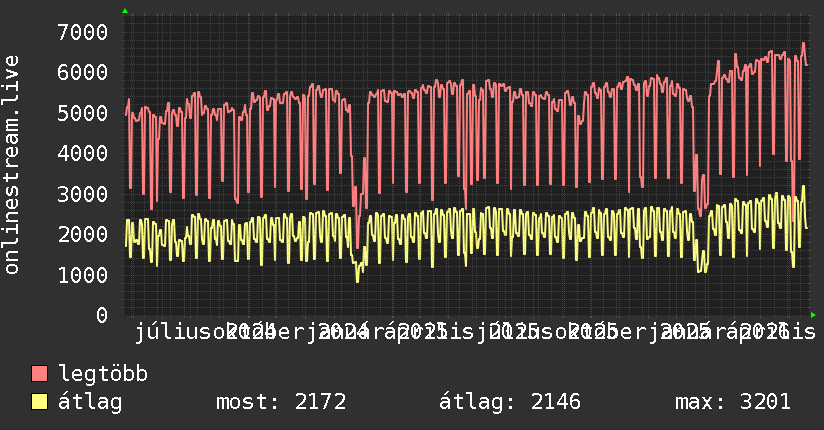Click the yellow átlag legend color swatch
The height and width of the screenshot is (430, 824).
tap(39, 402)
